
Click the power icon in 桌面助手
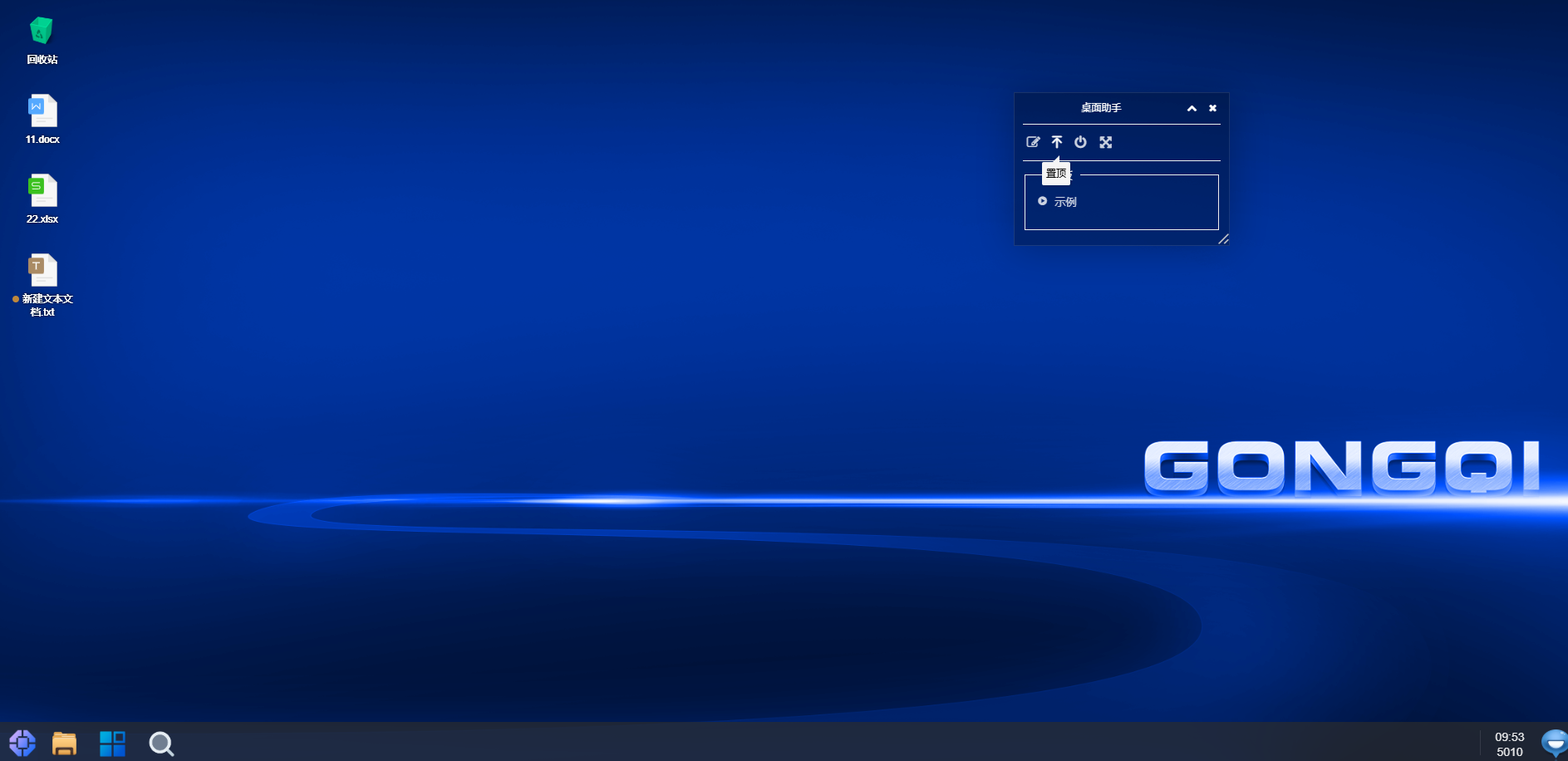1080,142
